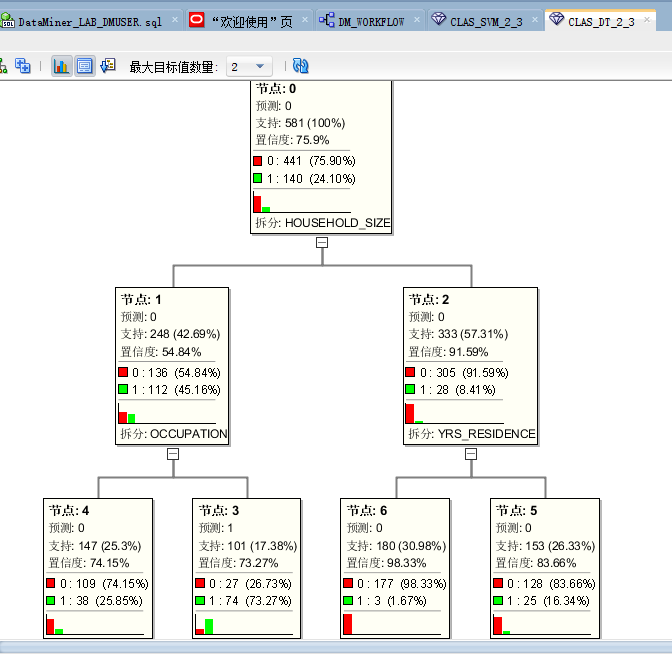Click the SQL worksheet icon on first tab

pos(7,20)
